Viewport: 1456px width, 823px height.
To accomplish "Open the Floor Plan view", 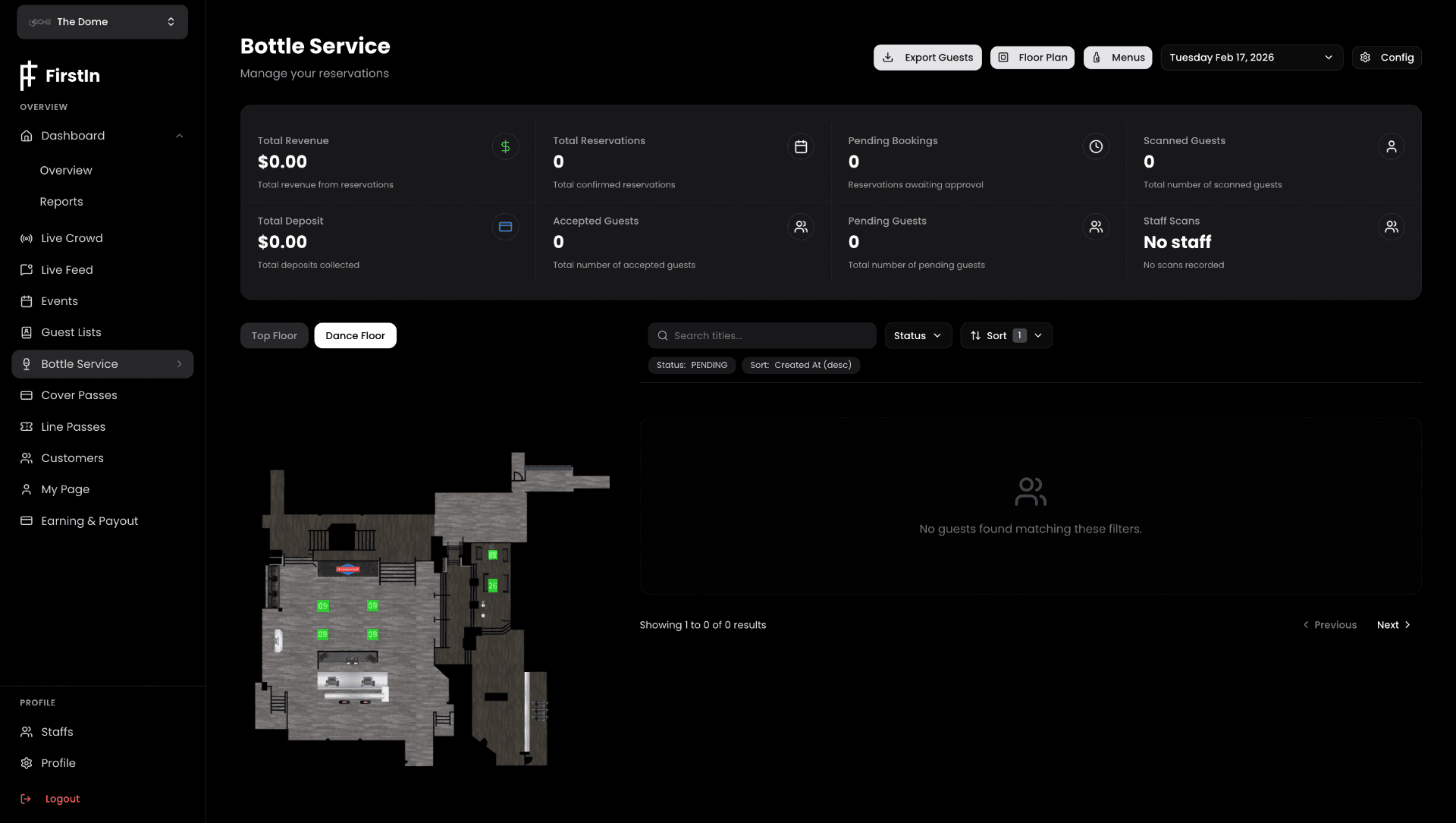I will point(1032,57).
